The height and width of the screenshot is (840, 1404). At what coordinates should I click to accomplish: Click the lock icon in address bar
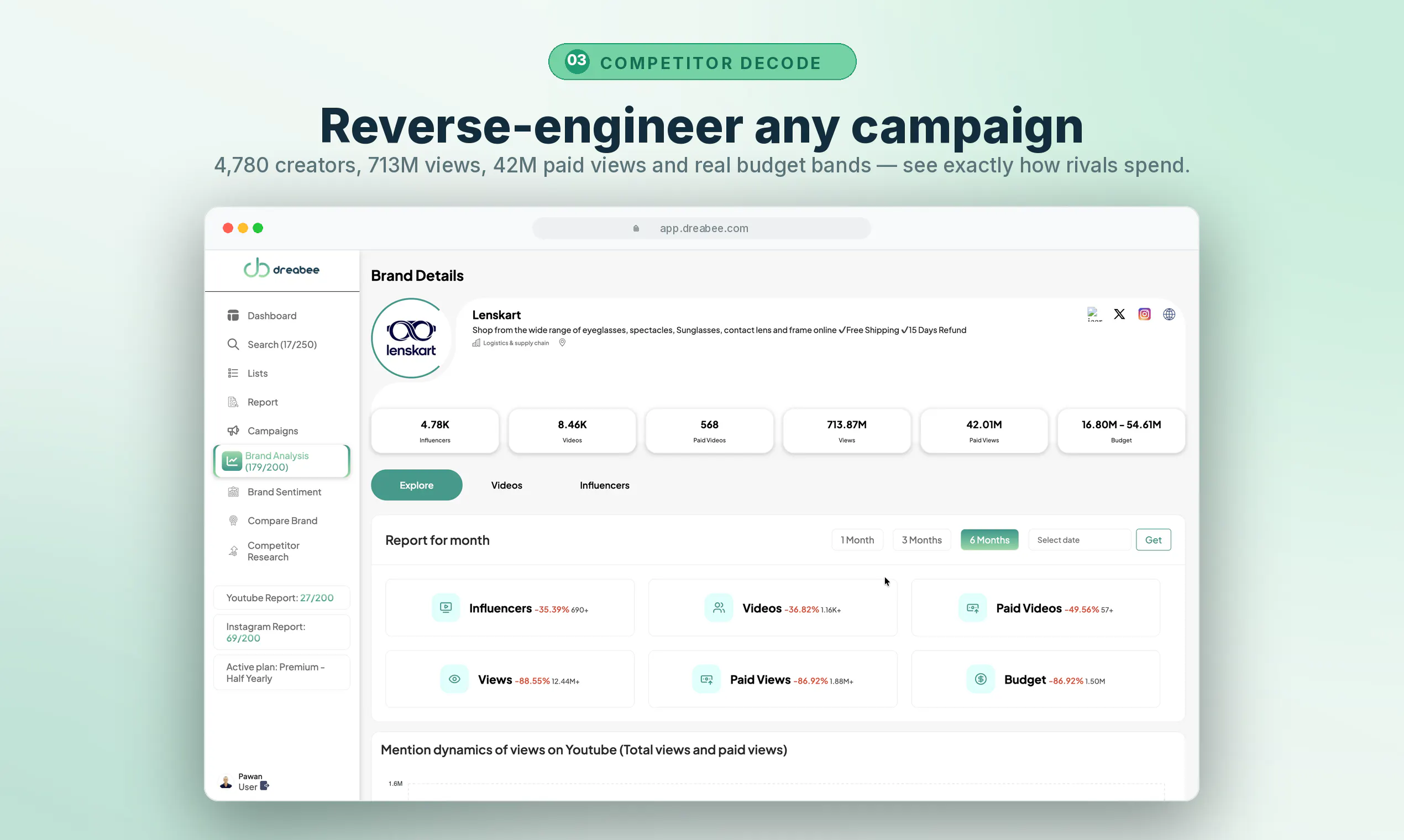636,228
